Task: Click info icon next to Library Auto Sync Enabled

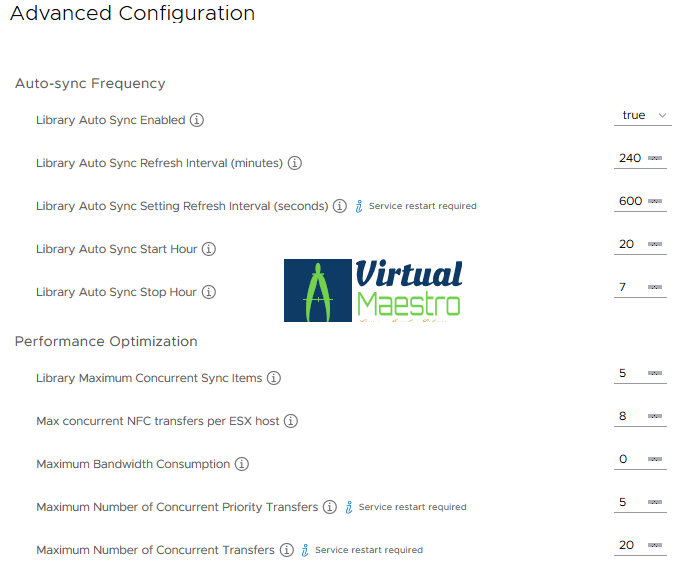Action: pyautogui.click(x=197, y=120)
